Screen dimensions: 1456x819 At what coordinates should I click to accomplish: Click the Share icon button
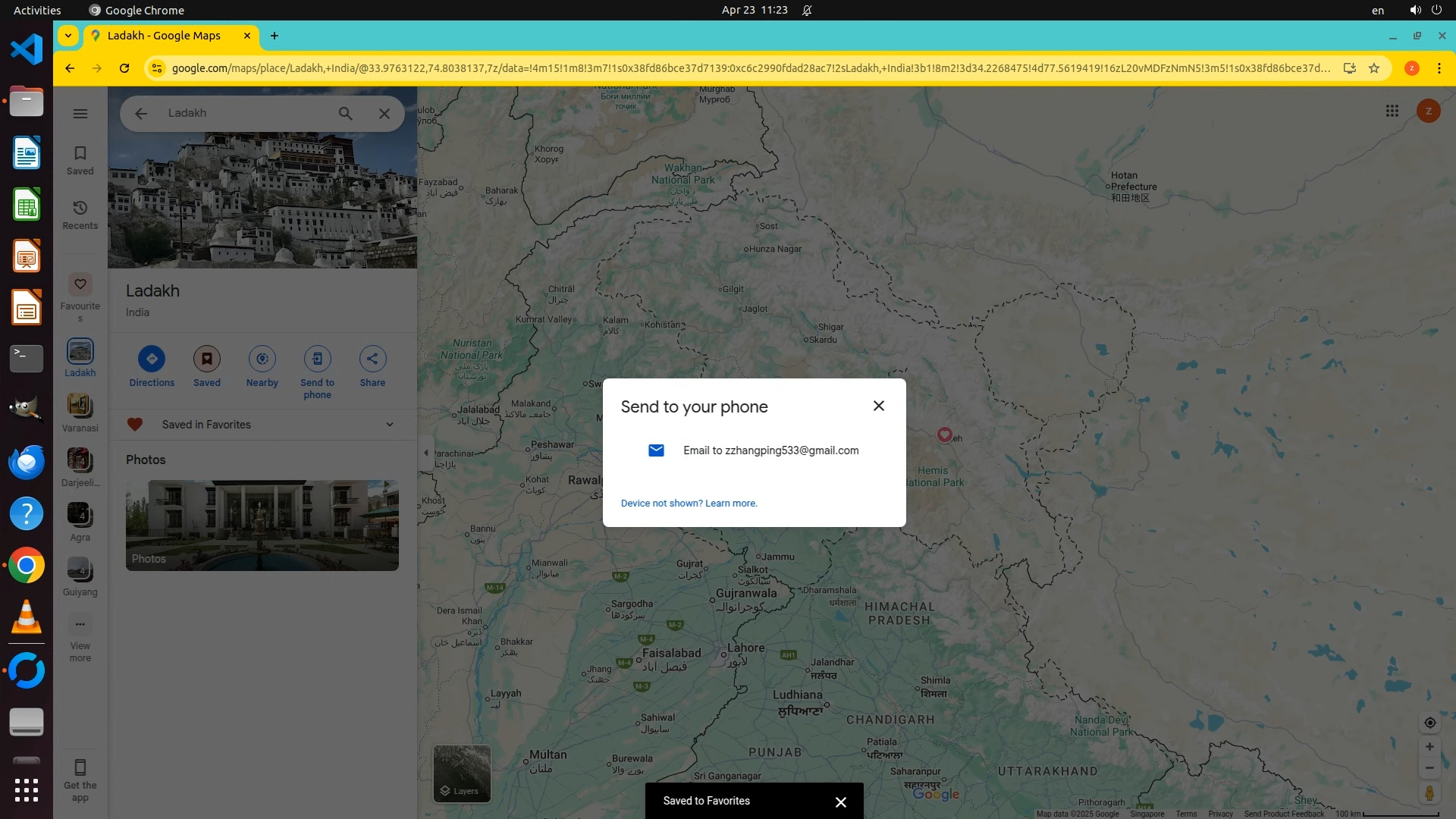point(372,359)
